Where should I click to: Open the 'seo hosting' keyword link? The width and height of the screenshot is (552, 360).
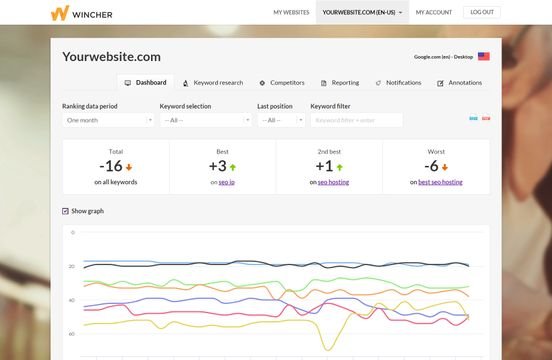click(333, 182)
